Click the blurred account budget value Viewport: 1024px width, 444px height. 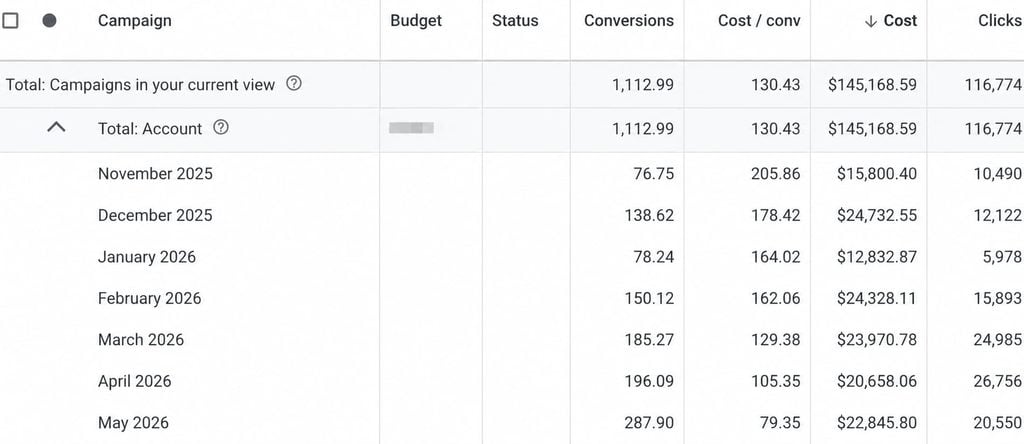411,128
